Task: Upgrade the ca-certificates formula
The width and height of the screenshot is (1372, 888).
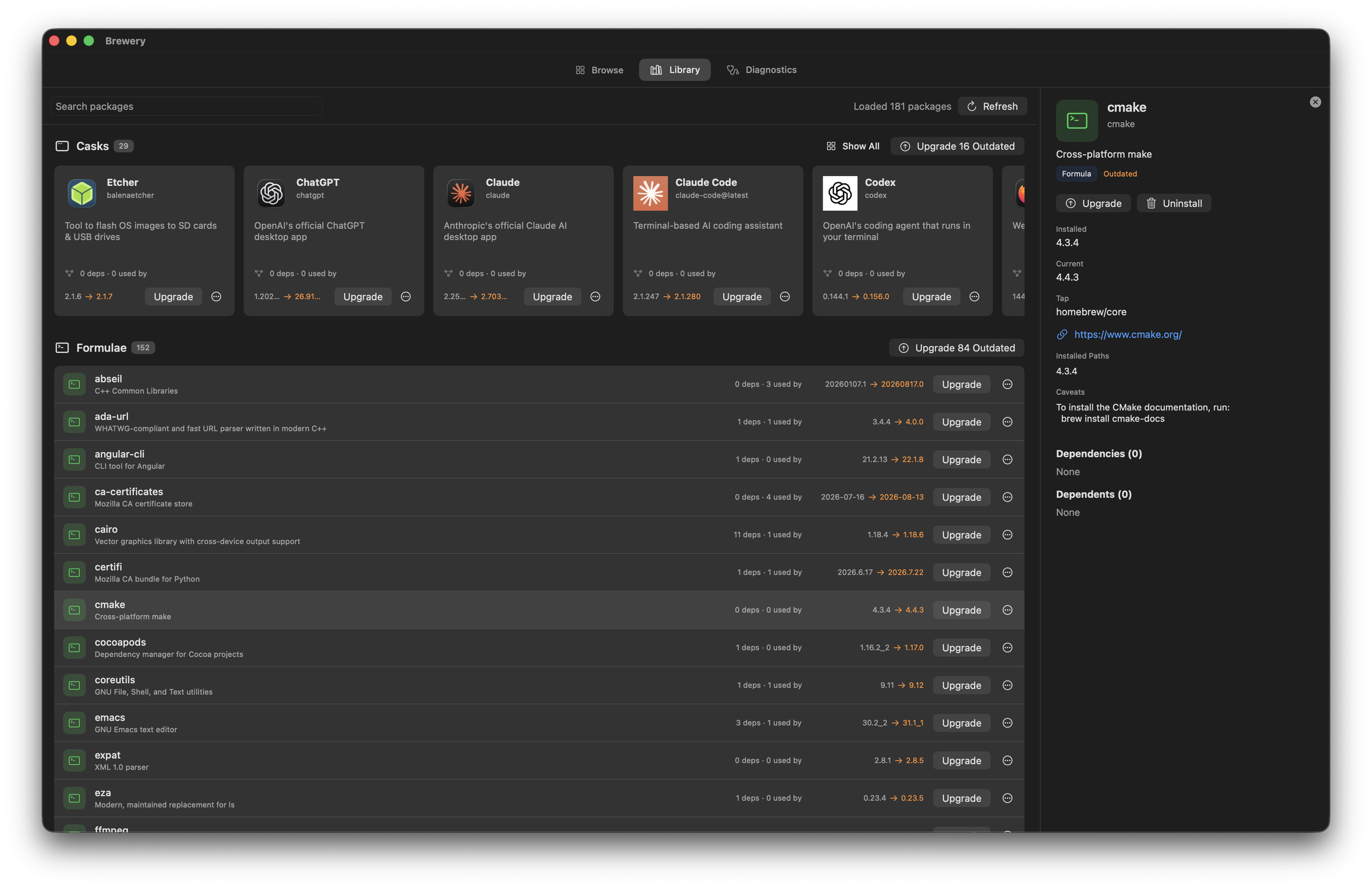Action: pyautogui.click(x=961, y=497)
